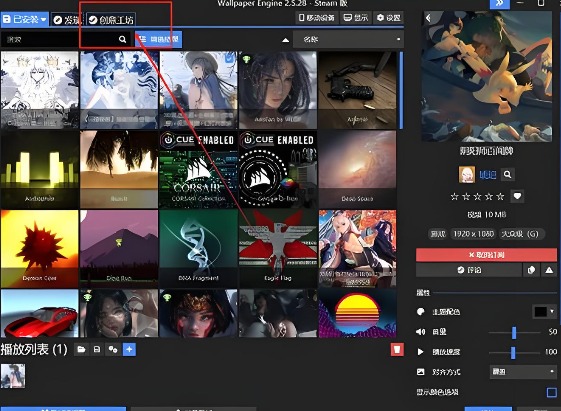
Task: Click the search magnifier icon in search bar
Action: 122,39
